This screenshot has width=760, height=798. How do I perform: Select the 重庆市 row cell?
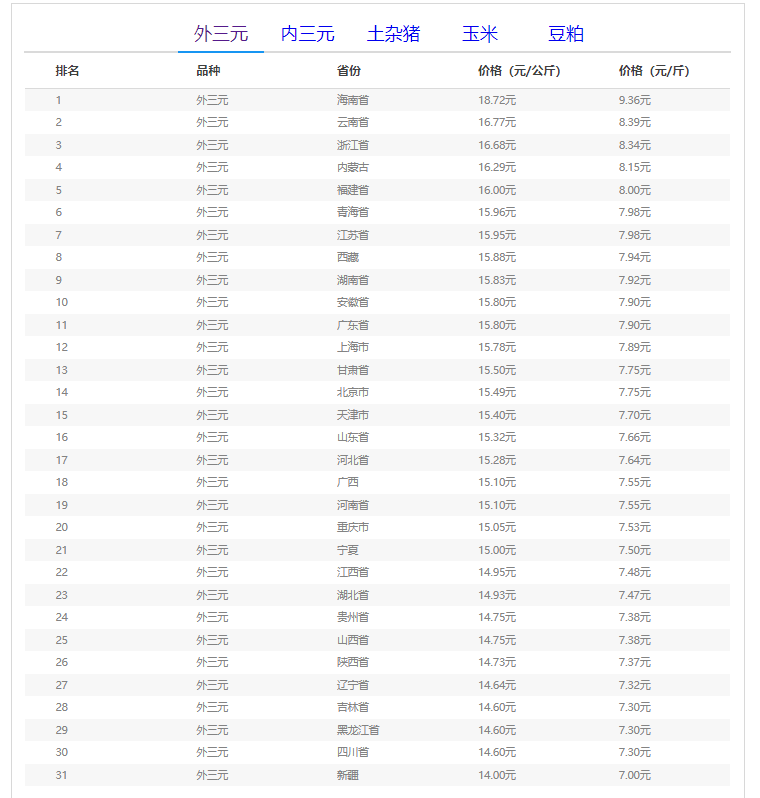(x=353, y=527)
